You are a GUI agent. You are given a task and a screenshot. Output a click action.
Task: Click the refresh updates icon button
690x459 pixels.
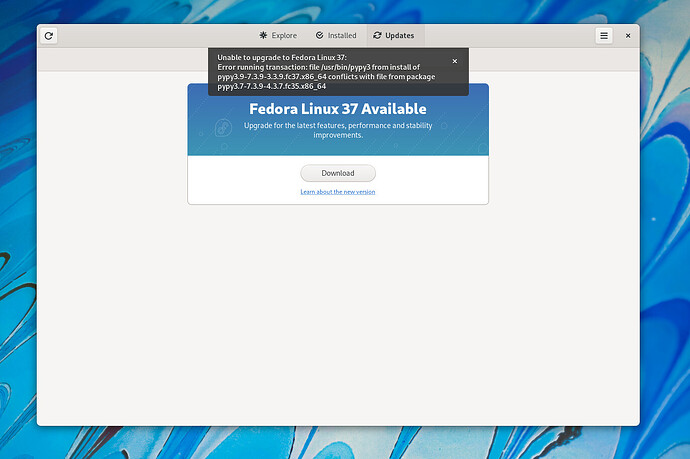tap(49, 36)
